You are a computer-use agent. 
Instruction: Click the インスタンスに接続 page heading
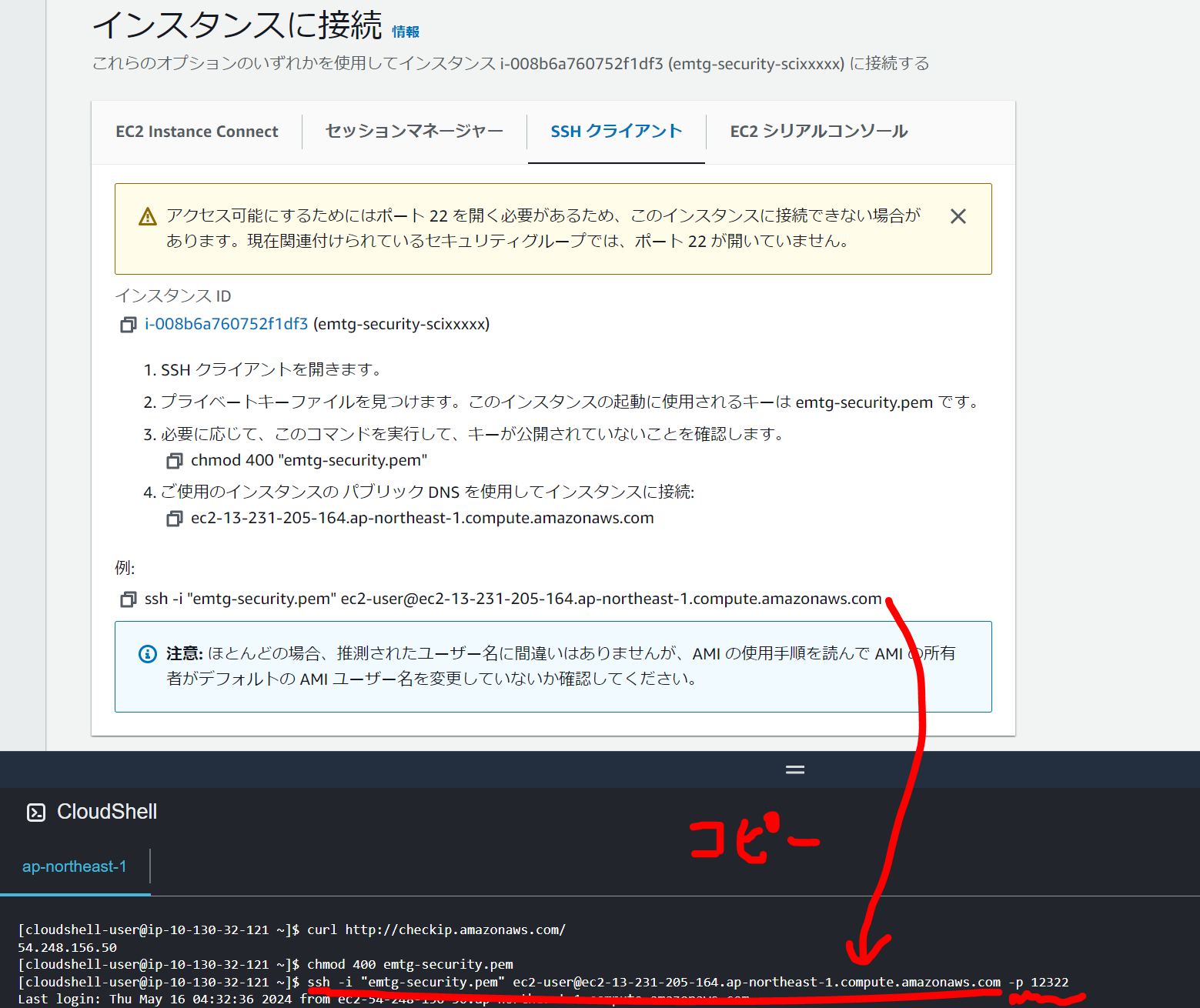(238, 25)
